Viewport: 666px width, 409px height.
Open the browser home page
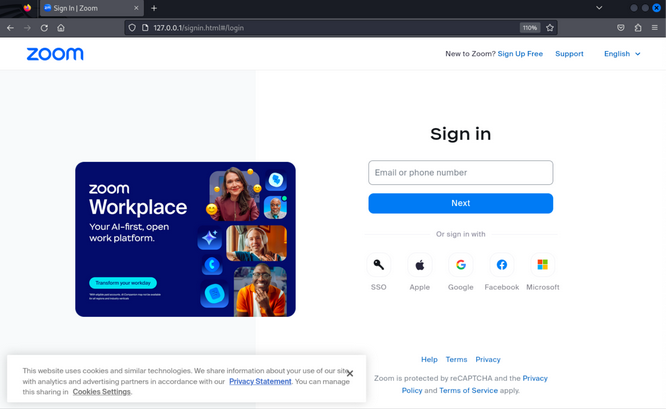click(x=61, y=28)
